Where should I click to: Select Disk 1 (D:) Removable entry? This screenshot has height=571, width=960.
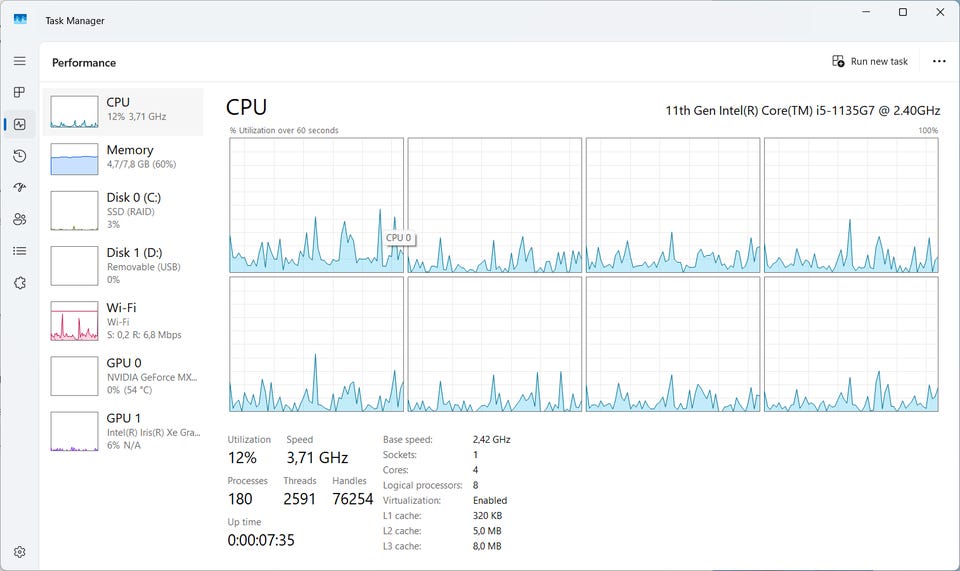click(x=123, y=266)
